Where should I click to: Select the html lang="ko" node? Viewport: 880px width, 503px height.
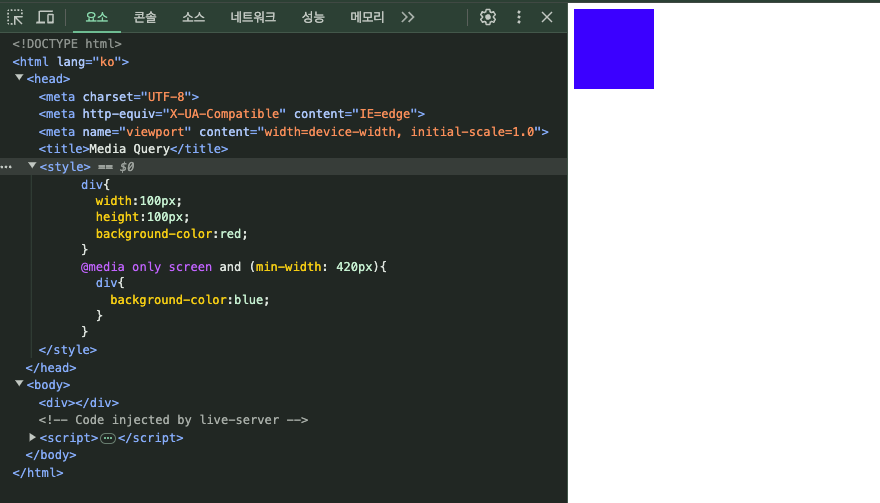pos(71,62)
